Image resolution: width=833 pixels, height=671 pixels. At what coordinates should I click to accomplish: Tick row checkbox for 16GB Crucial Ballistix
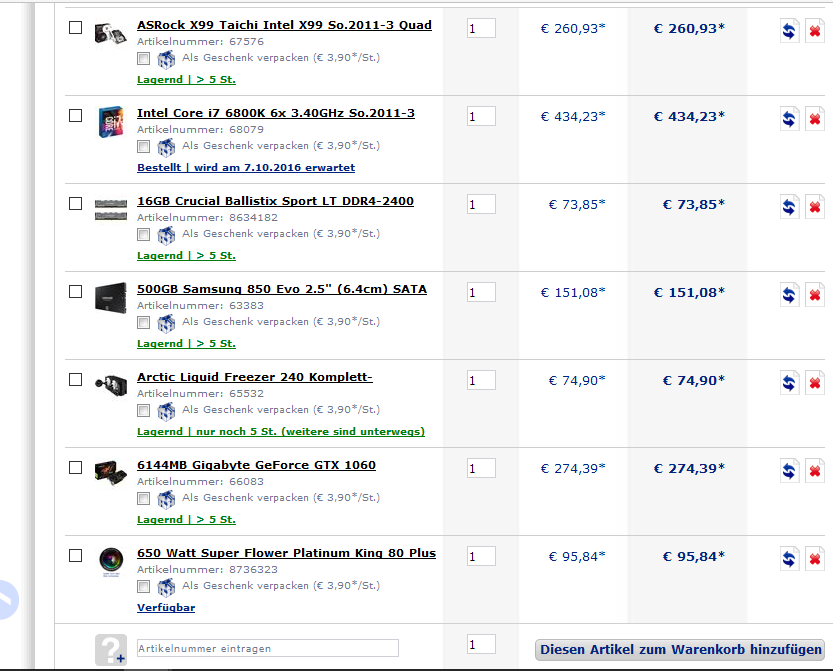[75, 203]
